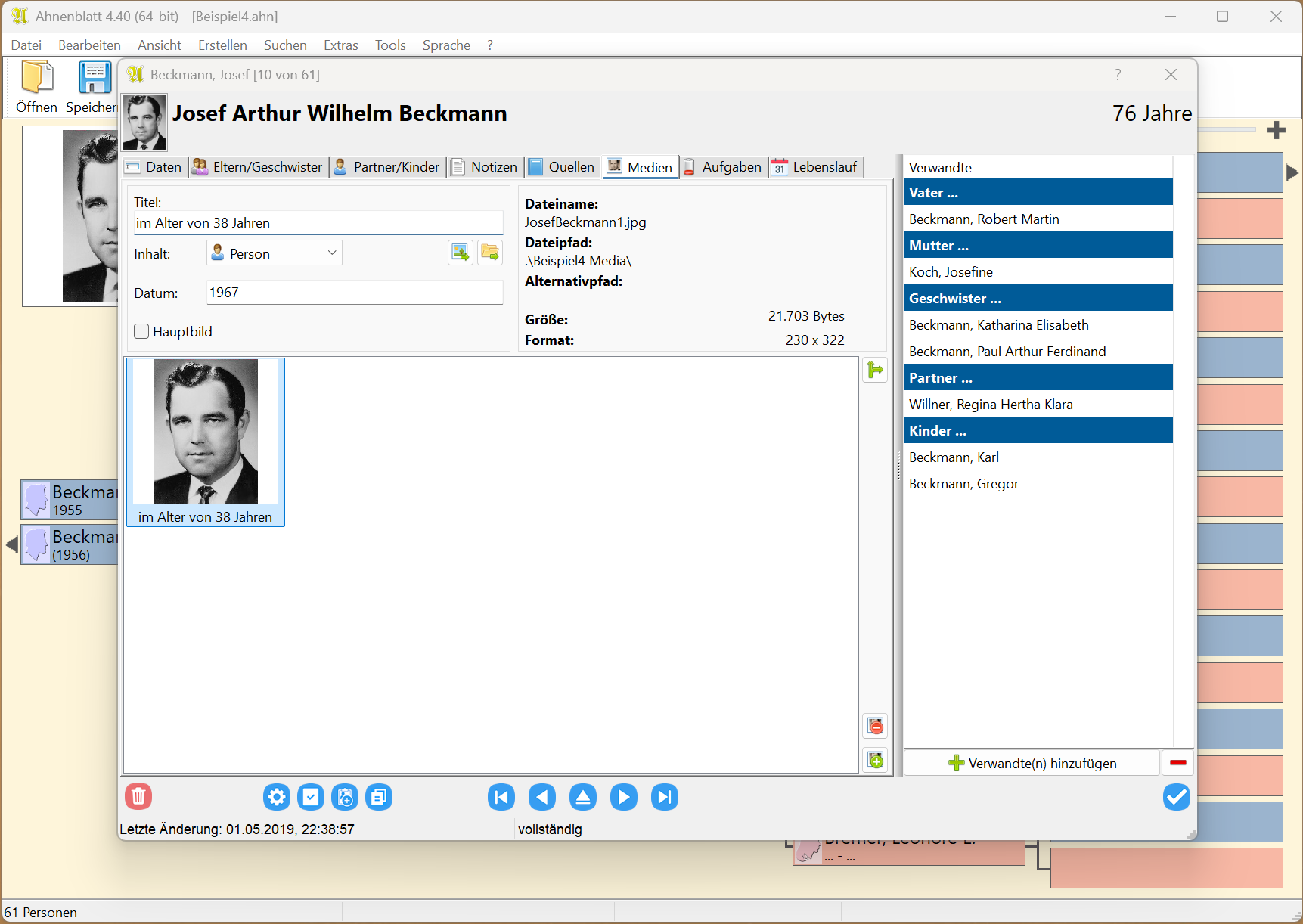The image size is (1303, 924).
Task: Click the open media folder icon
Action: coord(490,253)
